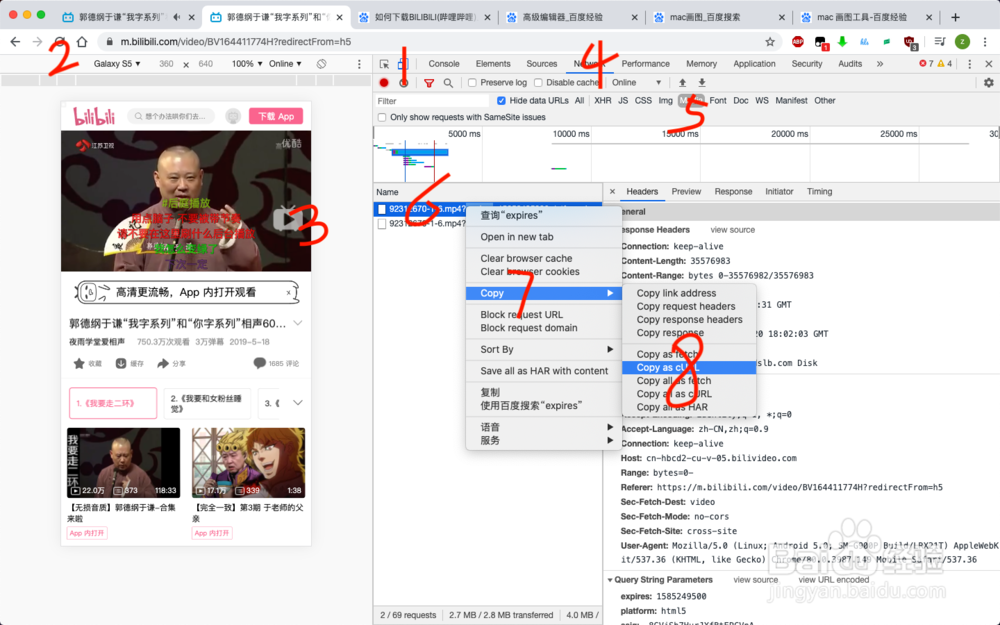
Task: Toggle network recording red button
Action: pyautogui.click(x=384, y=83)
